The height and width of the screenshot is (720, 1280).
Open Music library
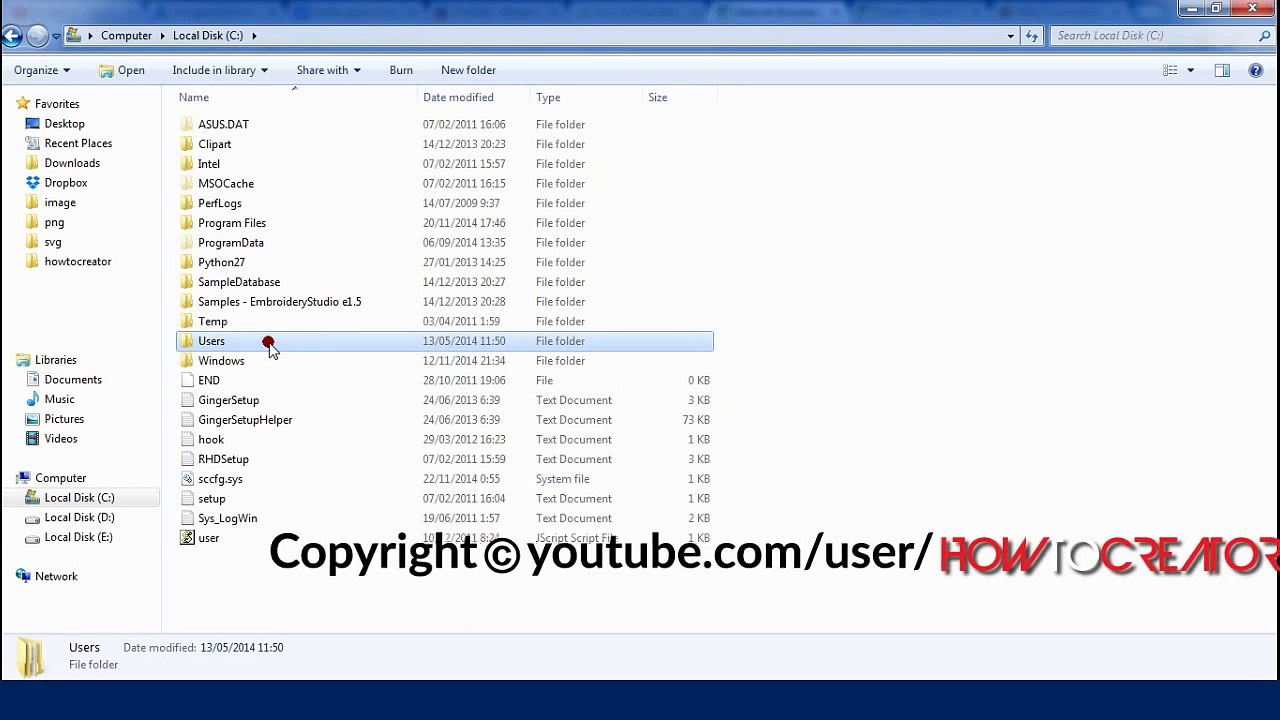[x=59, y=399]
